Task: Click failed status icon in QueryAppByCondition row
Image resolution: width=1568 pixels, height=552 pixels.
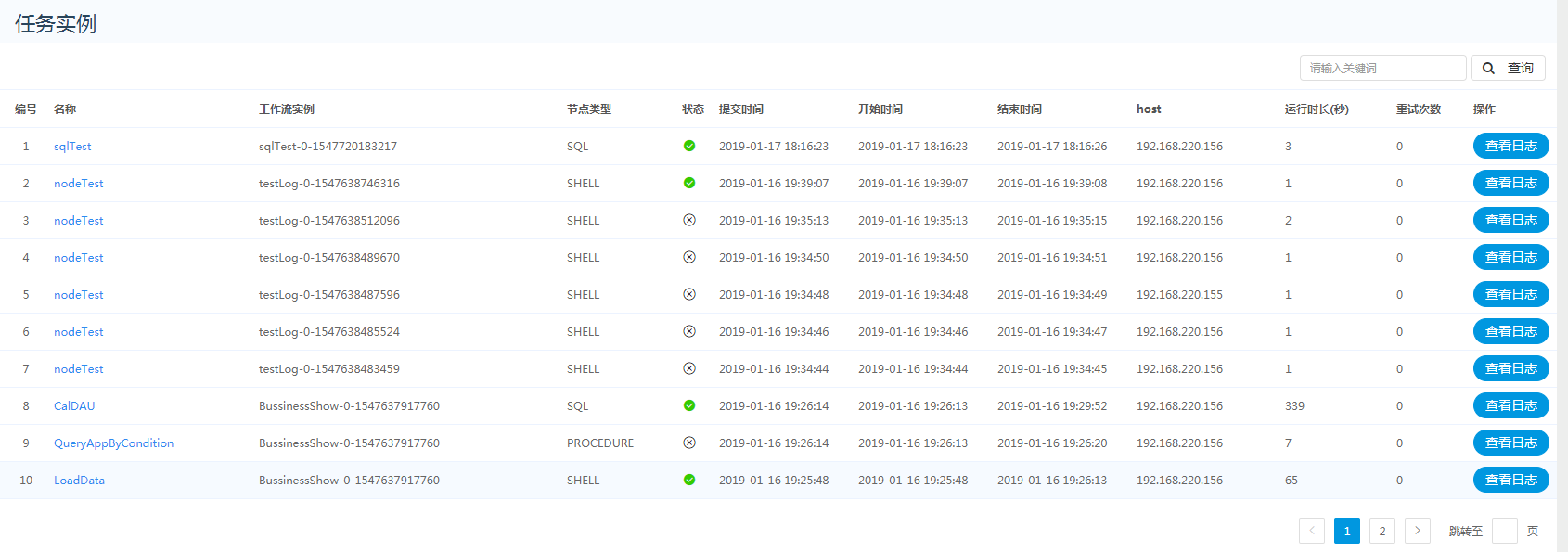Action: [x=689, y=443]
